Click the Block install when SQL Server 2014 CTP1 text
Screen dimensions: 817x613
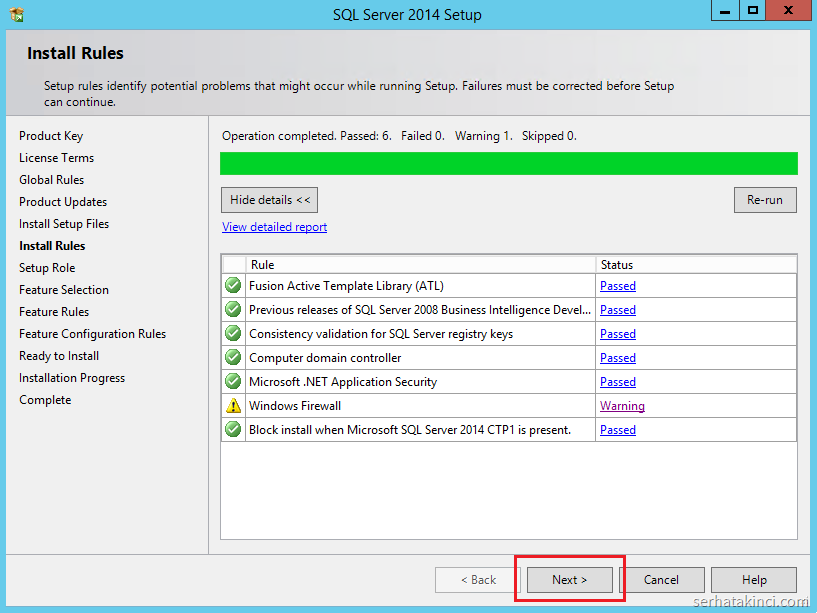click(x=410, y=430)
